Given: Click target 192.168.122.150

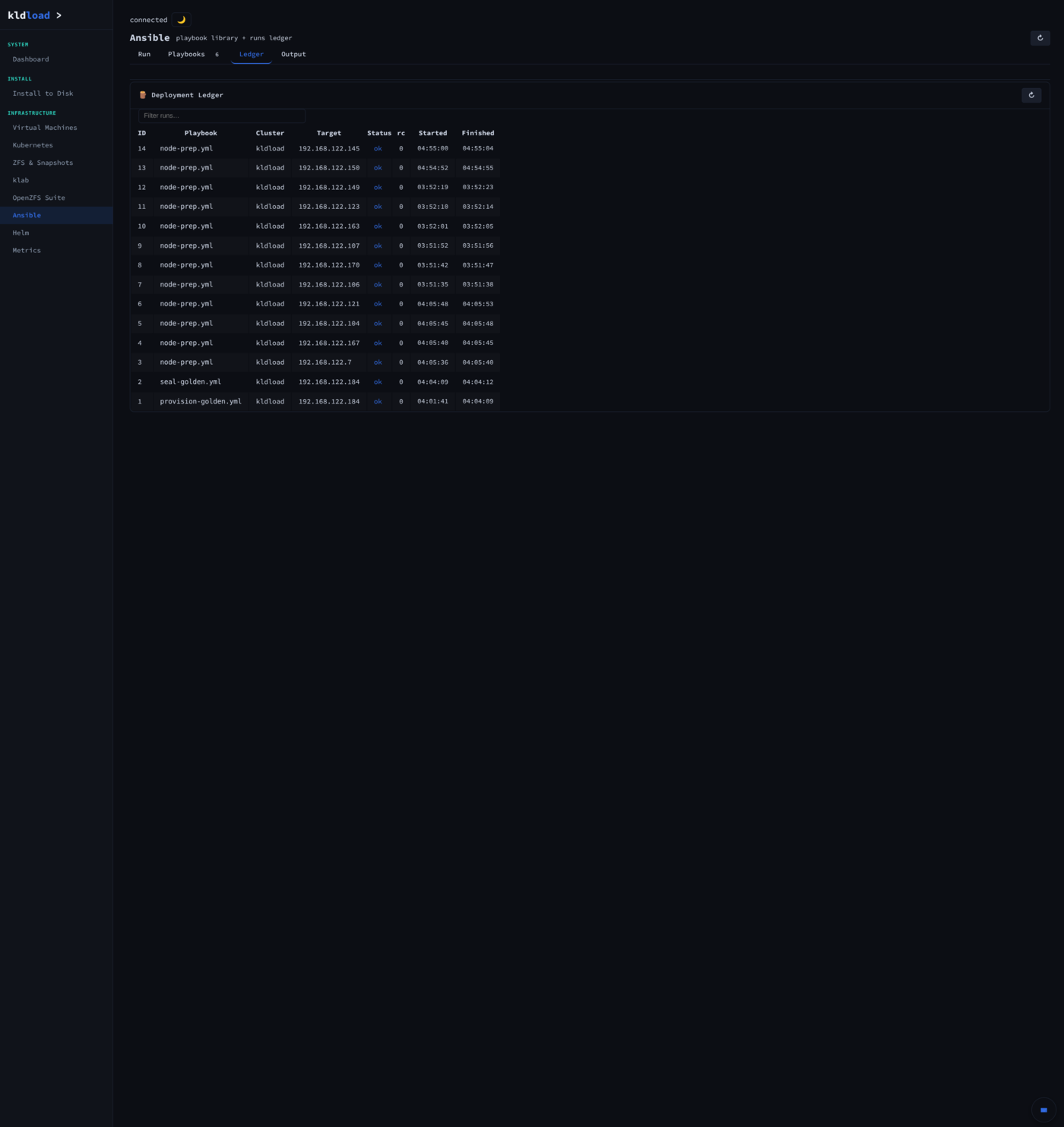Looking at the screenshot, I should click(329, 168).
